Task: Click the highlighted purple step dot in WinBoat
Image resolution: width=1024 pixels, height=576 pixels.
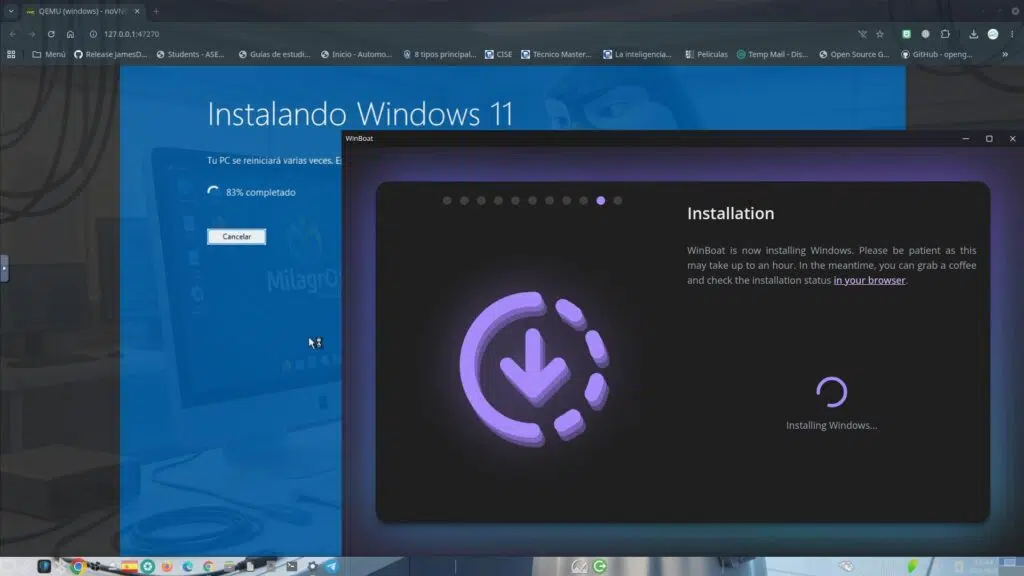Action: click(x=601, y=200)
